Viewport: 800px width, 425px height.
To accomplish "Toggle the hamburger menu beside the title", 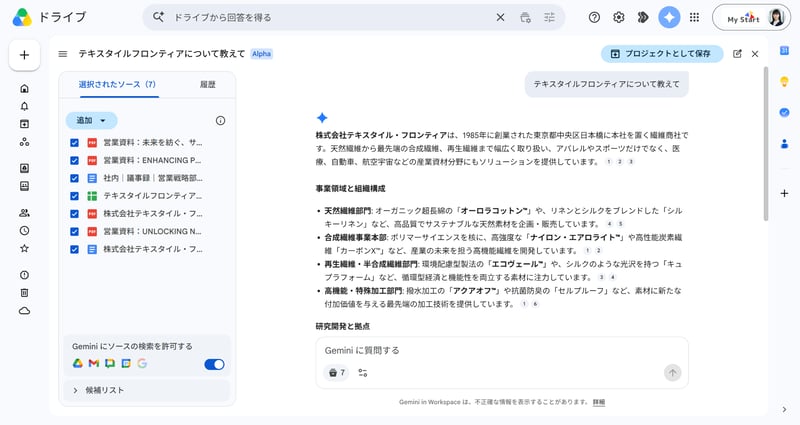I will coord(63,54).
